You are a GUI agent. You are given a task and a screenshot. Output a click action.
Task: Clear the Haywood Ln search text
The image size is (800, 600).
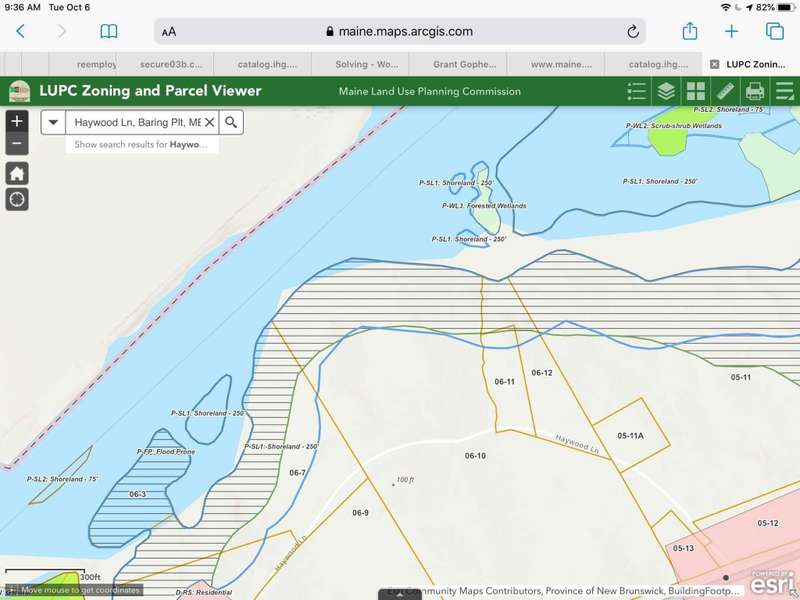[209, 122]
